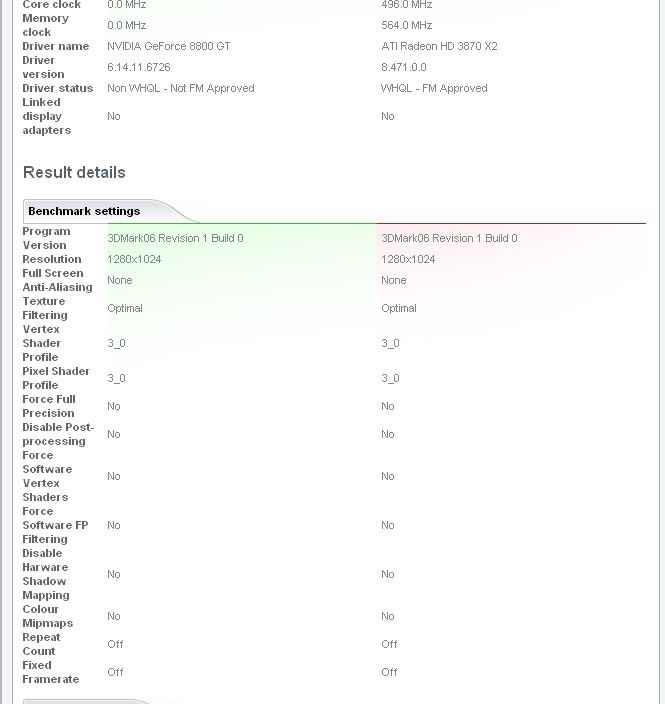Select the NVIDIA GeForce 8800 GT driver name
This screenshot has height=704, width=665.
pos(169,46)
